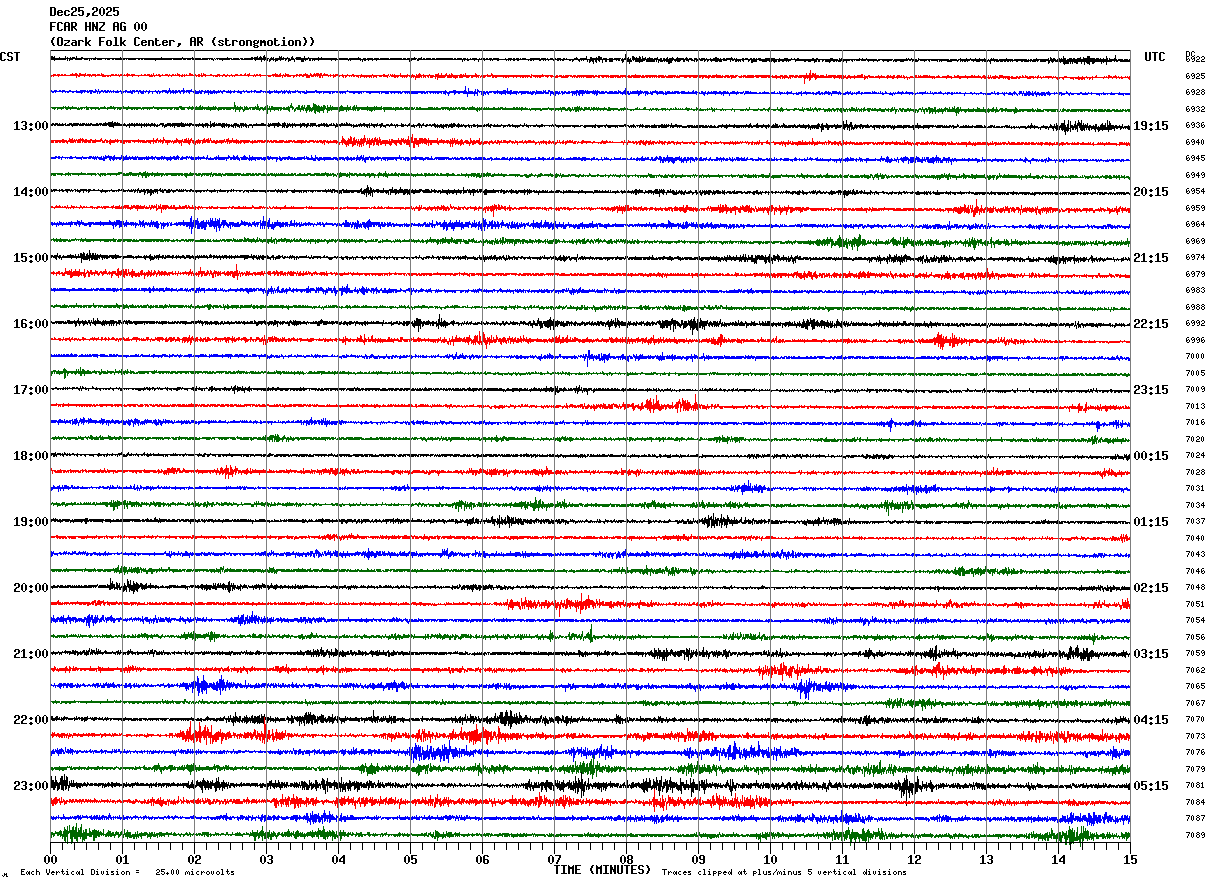Click the Ozark Folk Center station name
Viewport: 1210px width, 886px height.
[182, 42]
